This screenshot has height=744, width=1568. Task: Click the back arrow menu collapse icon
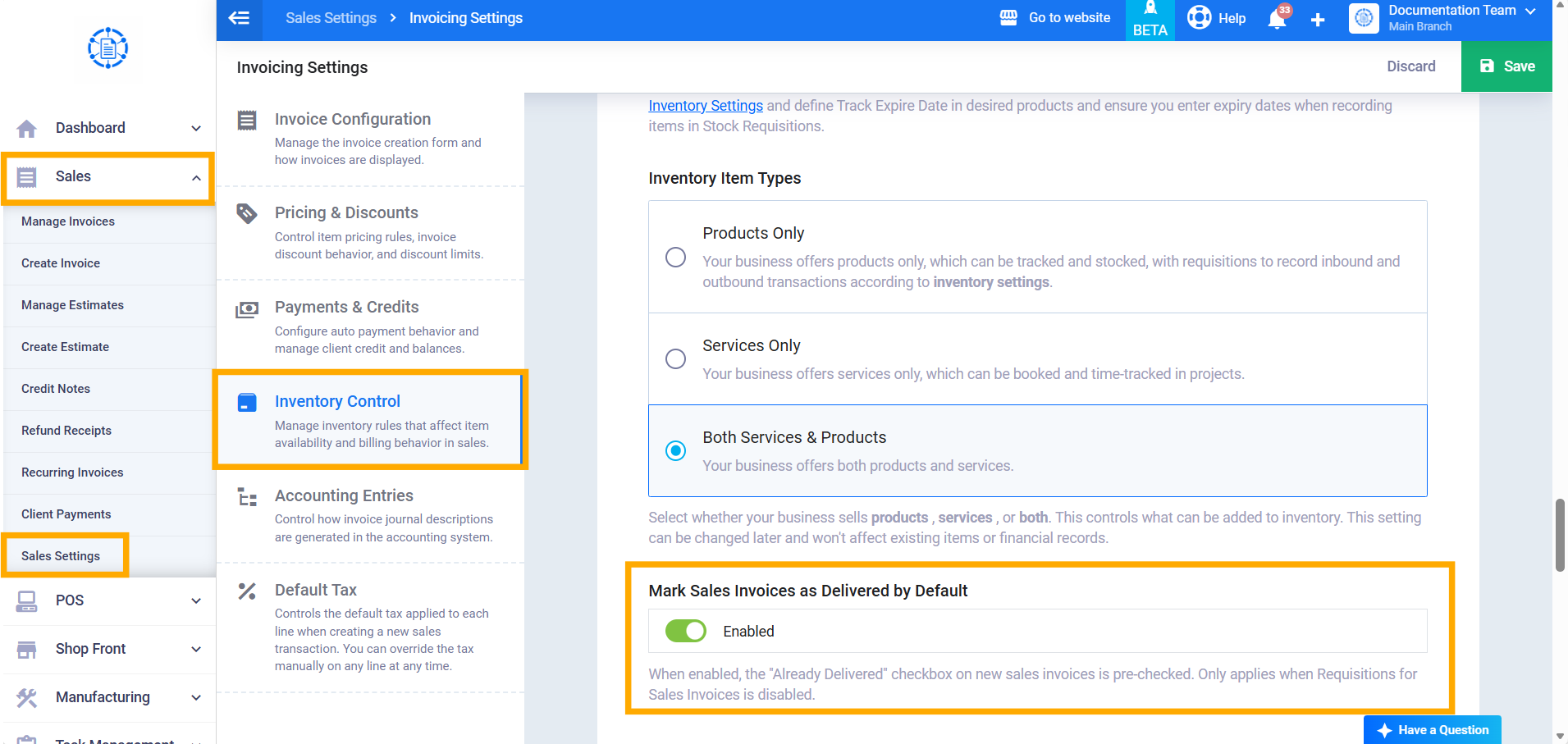pyautogui.click(x=239, y=18)
